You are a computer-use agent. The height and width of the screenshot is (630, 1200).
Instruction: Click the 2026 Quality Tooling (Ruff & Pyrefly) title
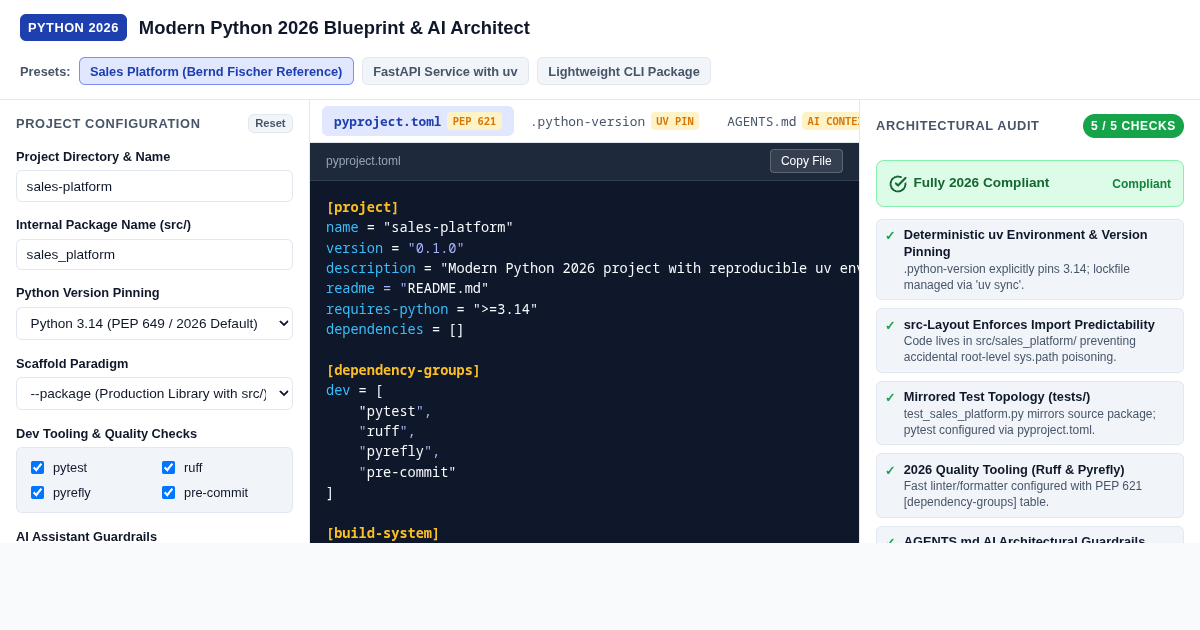coord(1014,470)
